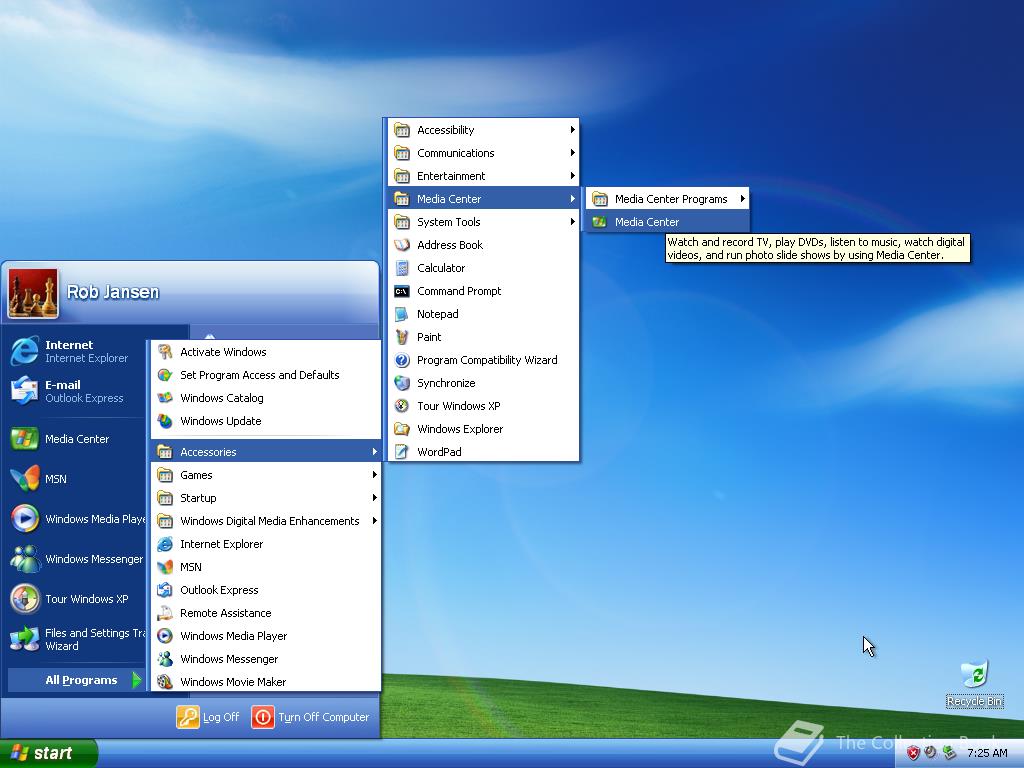Screen dimensions: 1024x768
Task: Launch Calculator
Action: coord(483,268)
